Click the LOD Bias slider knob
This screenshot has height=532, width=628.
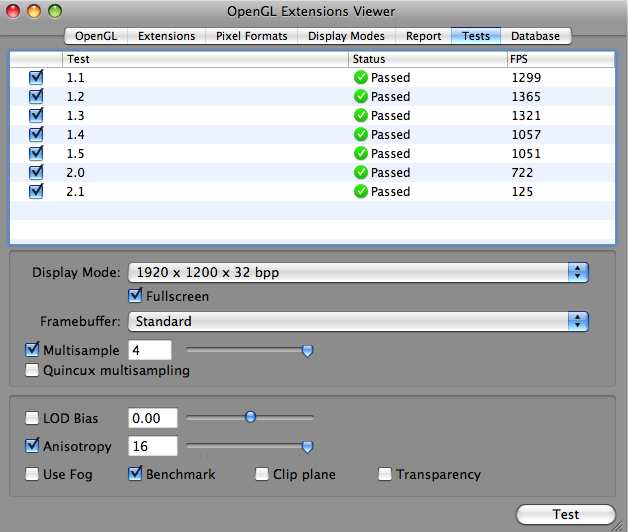250,417
